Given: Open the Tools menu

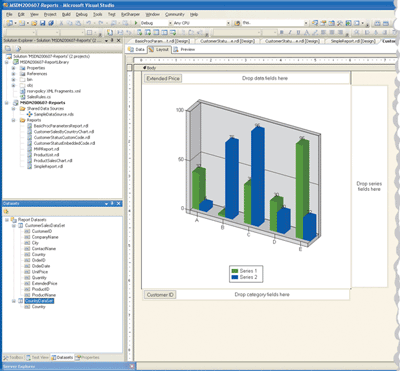Looking at the screenshot, I should coord(97,14).
